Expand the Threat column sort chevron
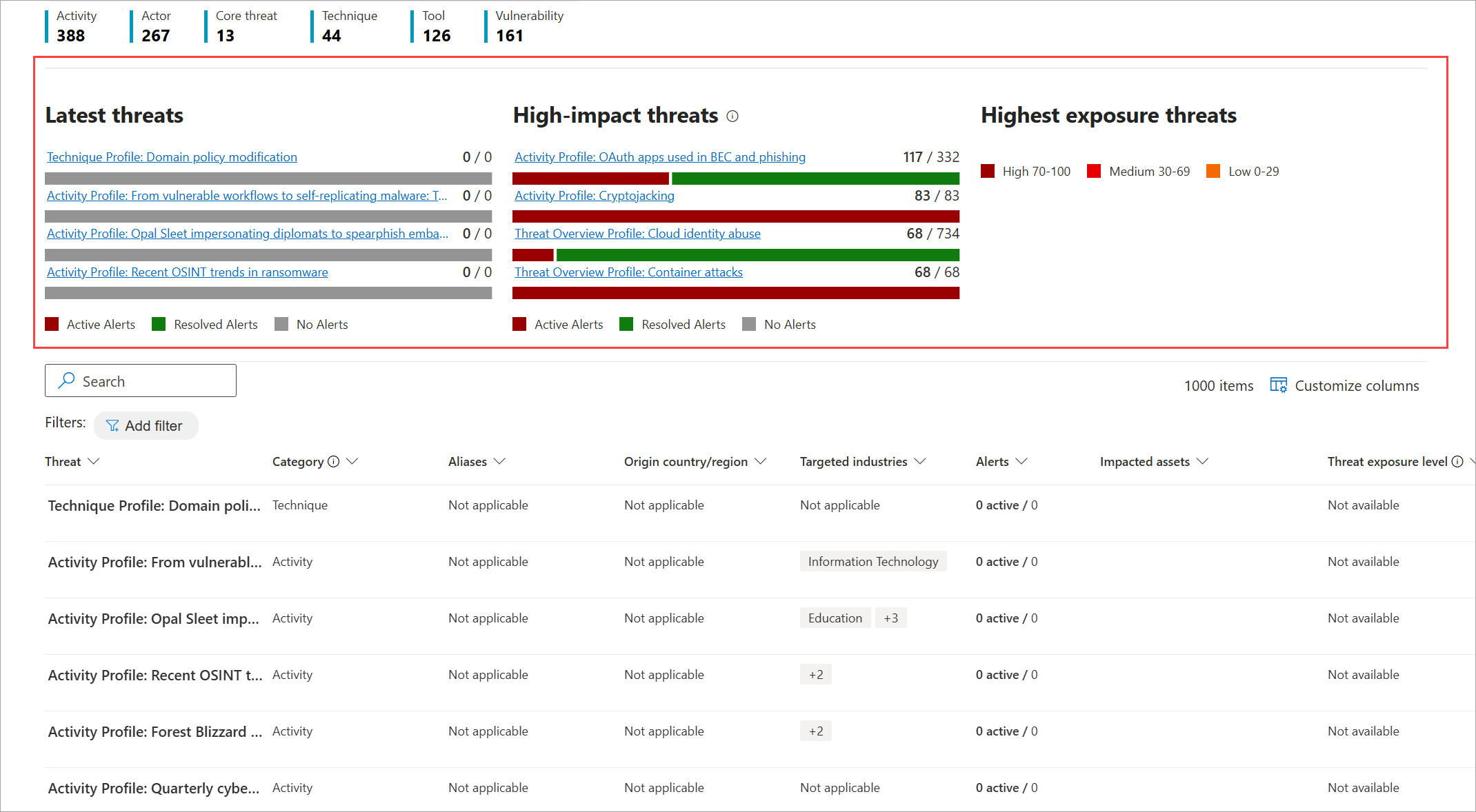The image size is (1476, 812). click(94, 461)
